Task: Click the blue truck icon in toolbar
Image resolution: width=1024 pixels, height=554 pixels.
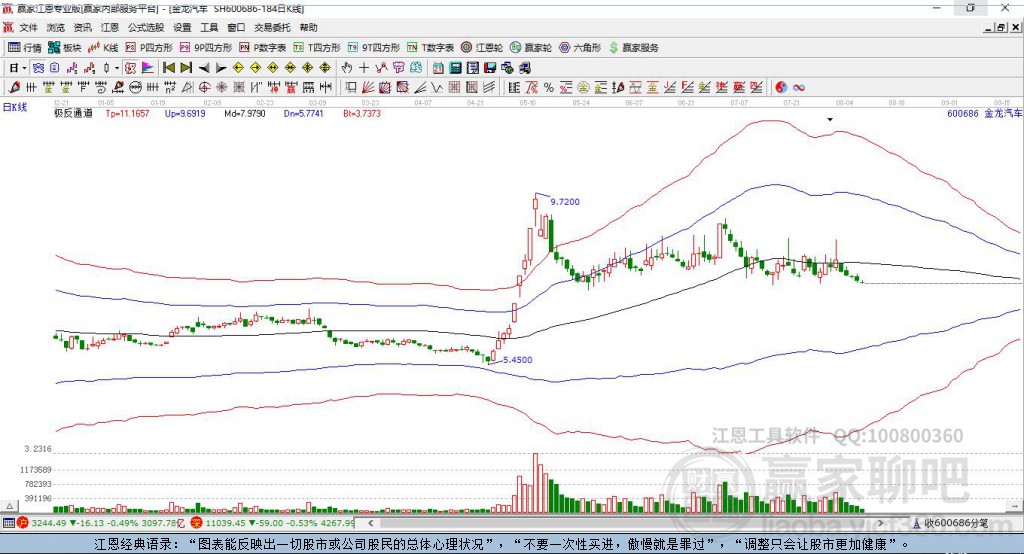Action: pos(525,68)
